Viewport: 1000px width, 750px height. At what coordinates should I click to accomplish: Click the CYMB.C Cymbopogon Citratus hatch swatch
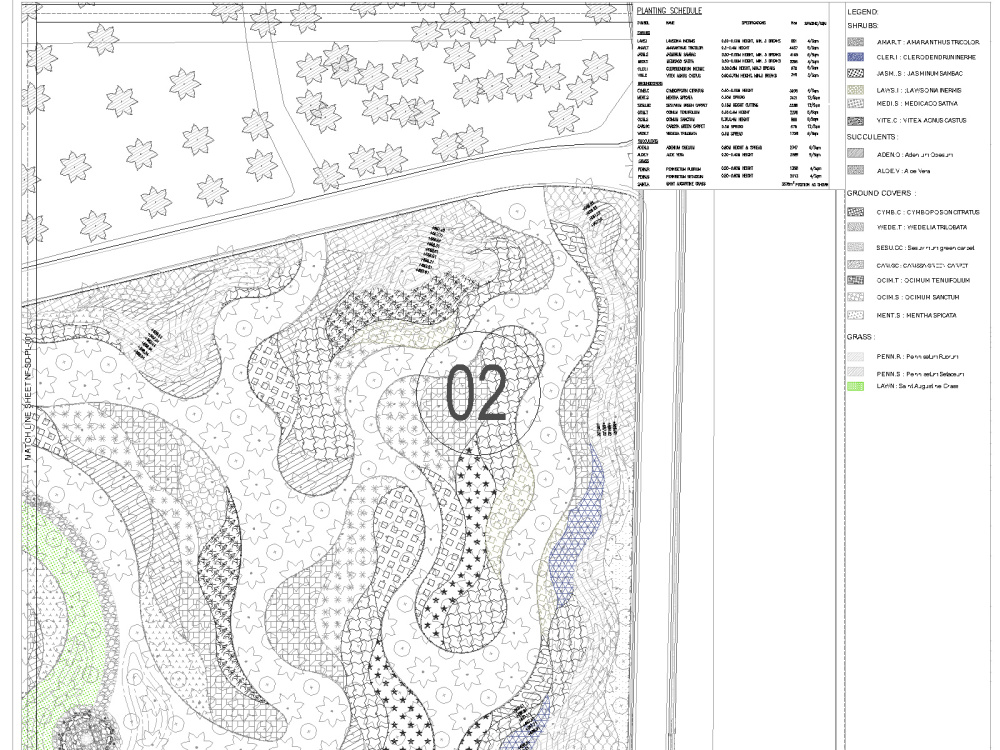[855, 212]
